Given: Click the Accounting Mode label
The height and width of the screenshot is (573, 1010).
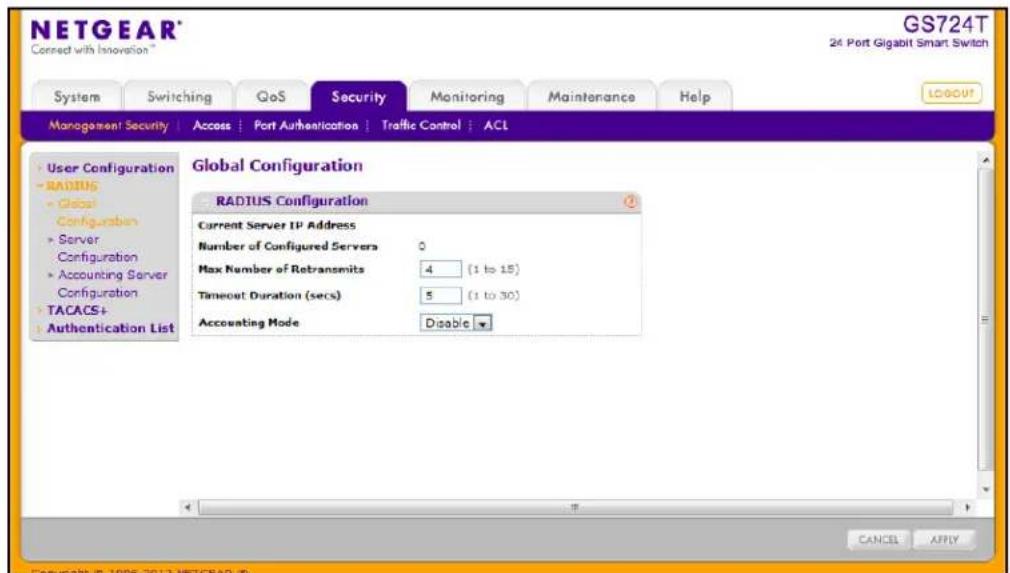Looking at the screenshot, I should pos(249,323).
